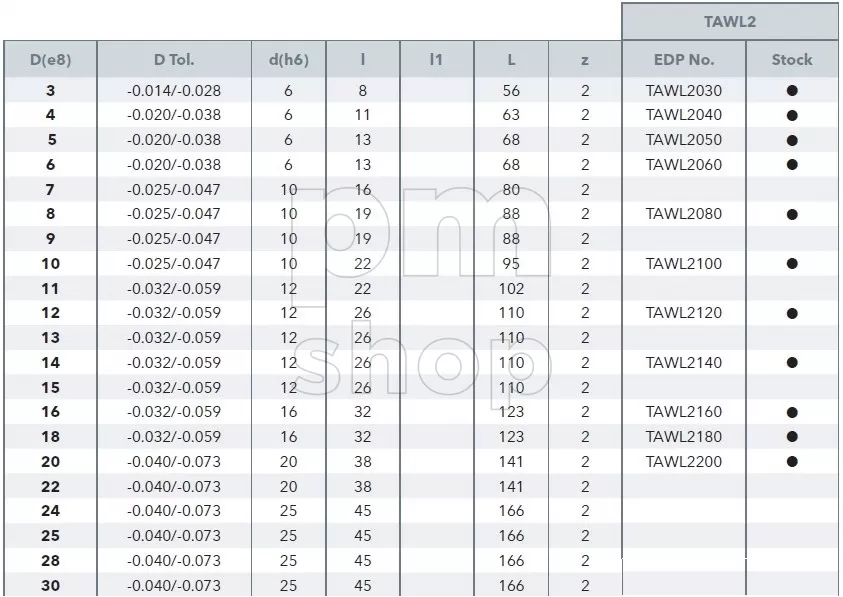Click the stock dot for TAWL2120

click(791, 313)
